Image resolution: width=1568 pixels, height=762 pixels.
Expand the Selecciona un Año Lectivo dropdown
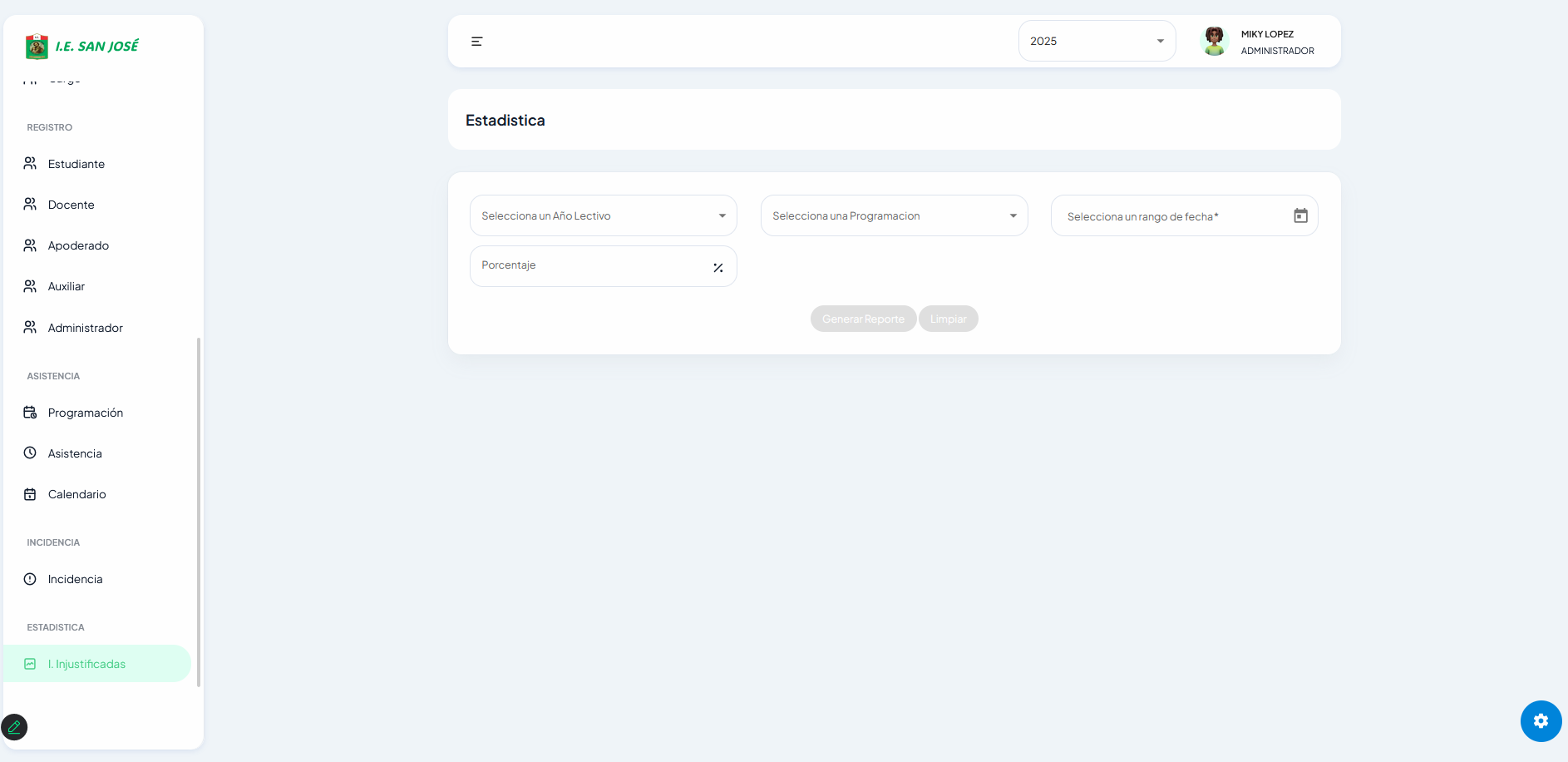pyautogui.click(x=603, y=216)
